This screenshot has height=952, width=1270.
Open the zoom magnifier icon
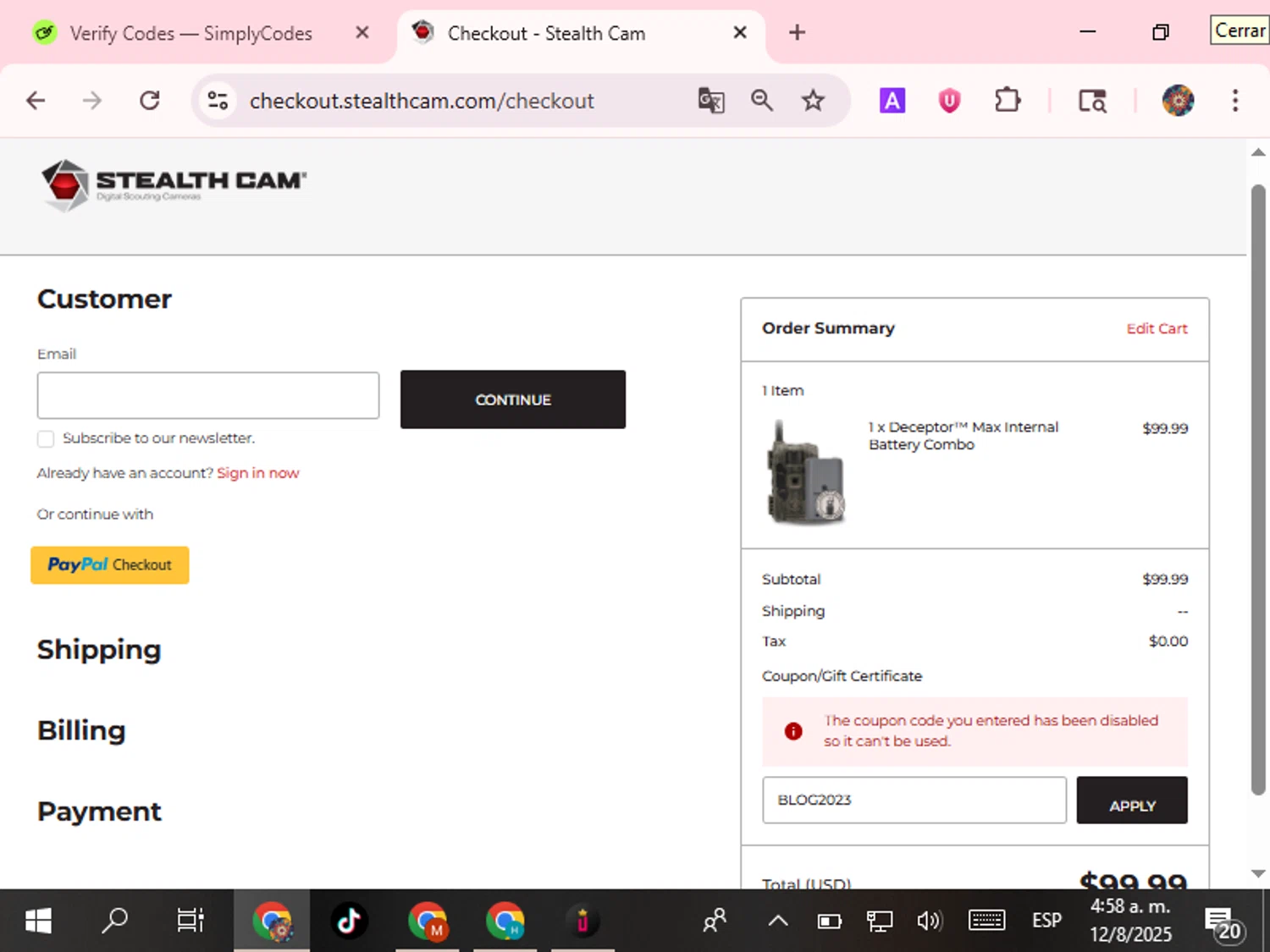click(x=762, y=101)
